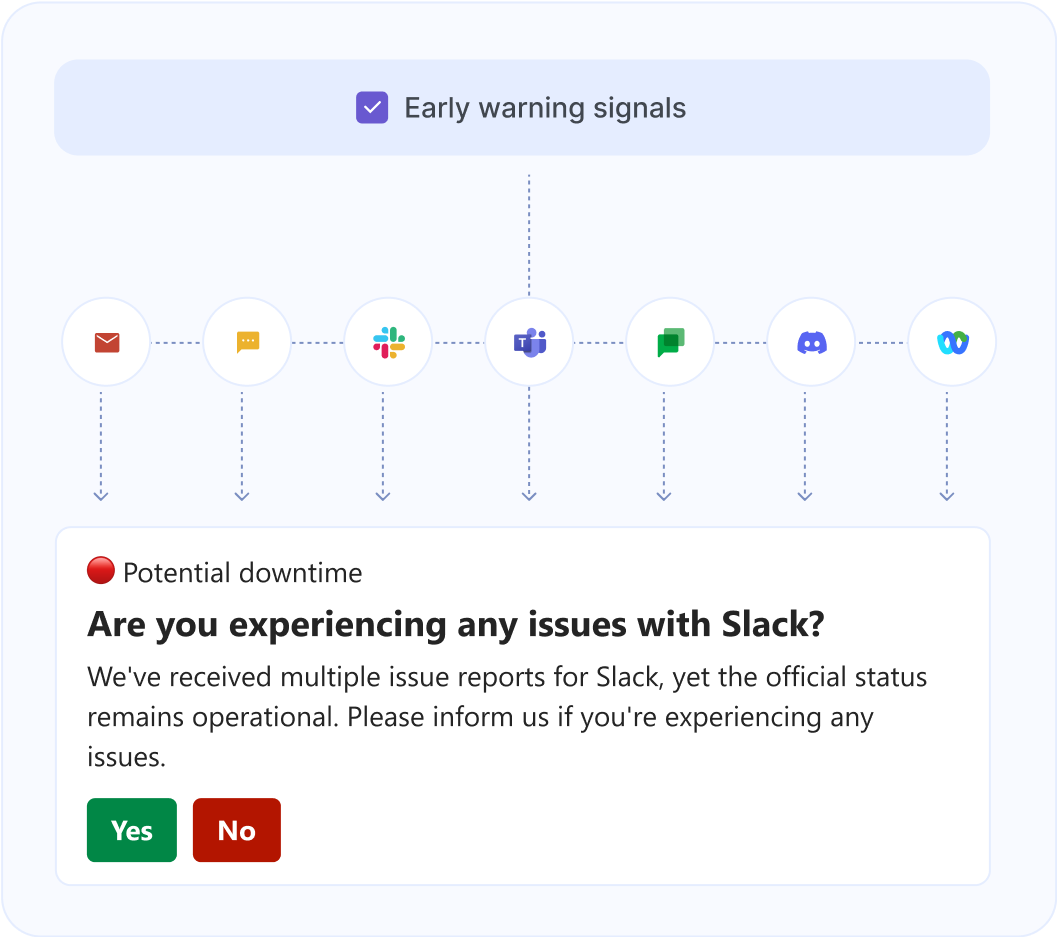Select the Webex icon
The height and width of the screenshot is (937, 1057).
click(x=951, y=341)
